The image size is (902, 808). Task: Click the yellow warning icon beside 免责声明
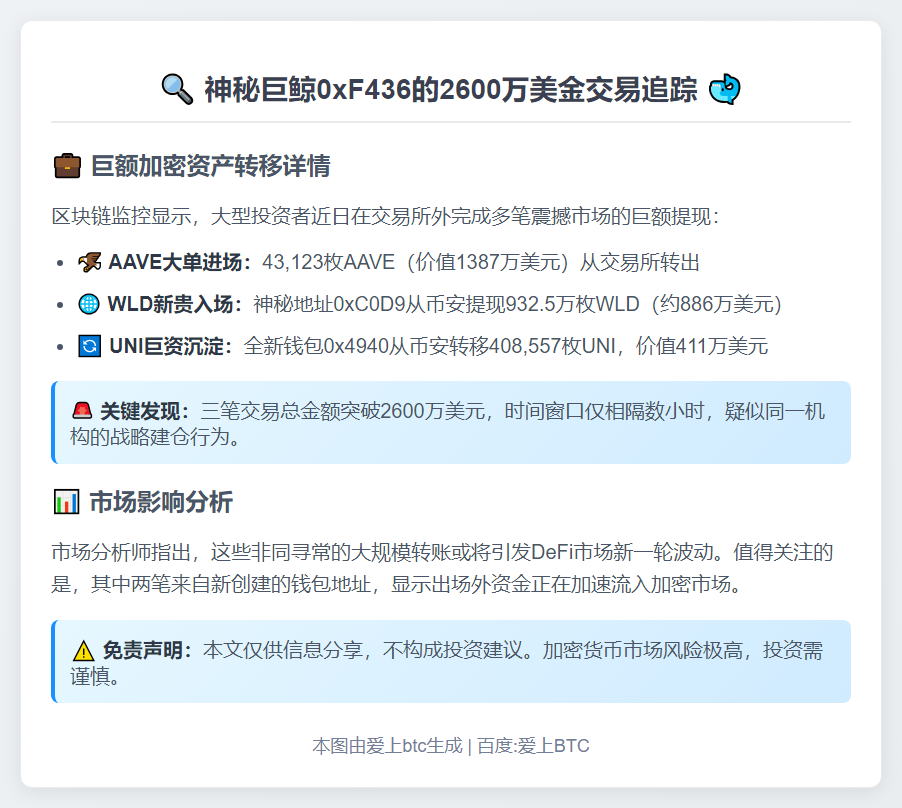[x=83, y=650]
